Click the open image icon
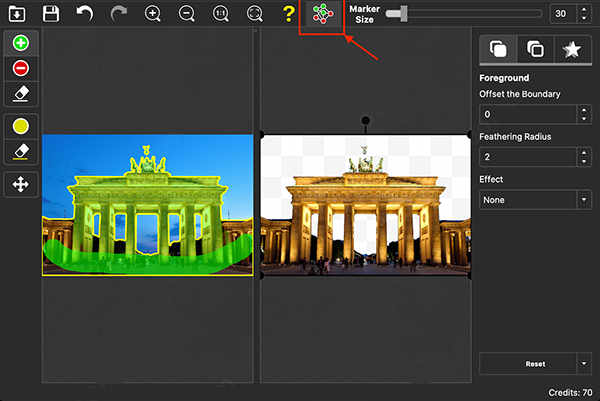The width and height of the screenshot is (600, 401). click(17, 14)
